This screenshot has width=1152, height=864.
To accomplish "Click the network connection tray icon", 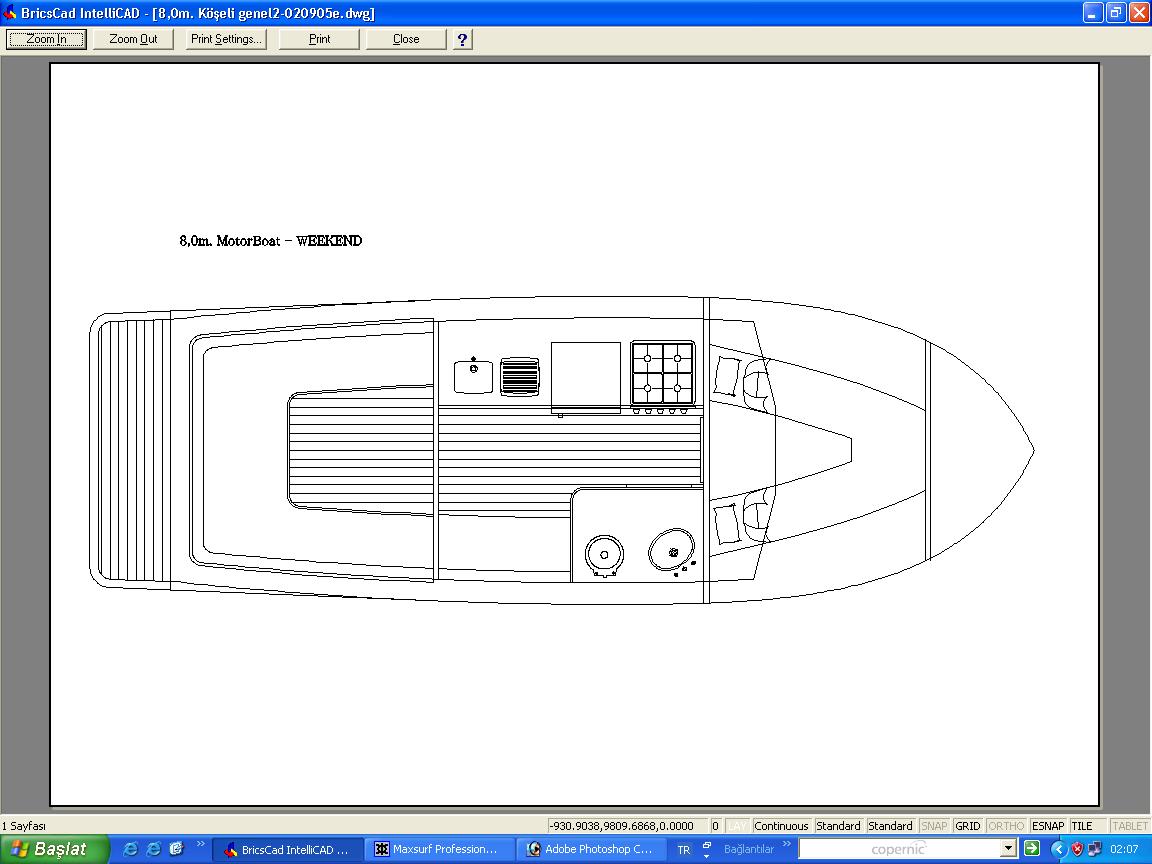I will click(1095, 849).
